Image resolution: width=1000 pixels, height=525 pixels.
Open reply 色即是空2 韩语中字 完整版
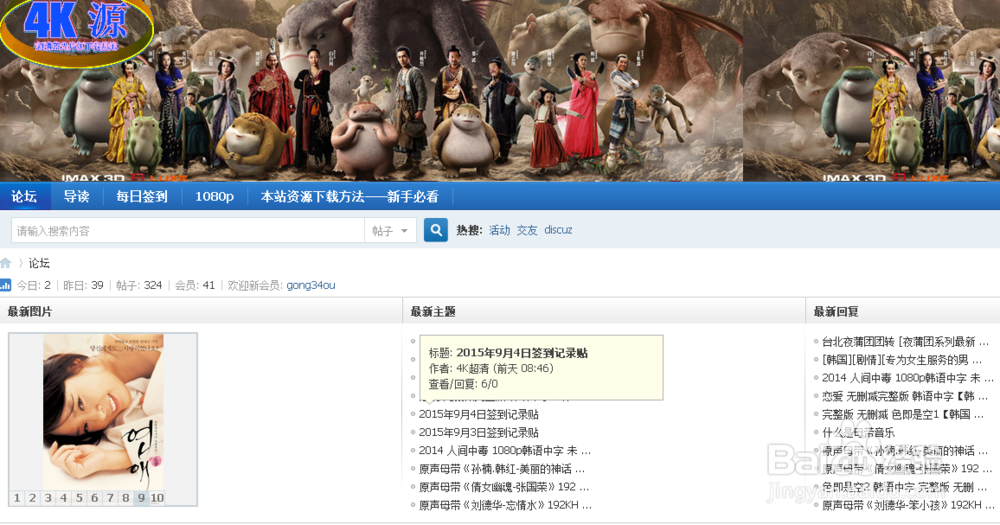click(x=906, y=487)
